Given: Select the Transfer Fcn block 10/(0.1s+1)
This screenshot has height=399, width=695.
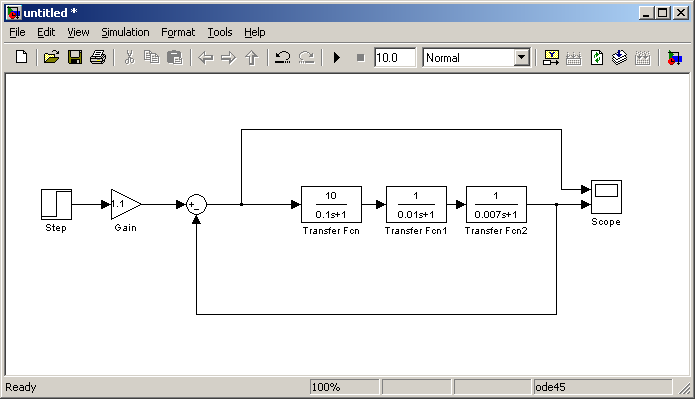Looking at the screenshot, I should (x=331, y=204).
